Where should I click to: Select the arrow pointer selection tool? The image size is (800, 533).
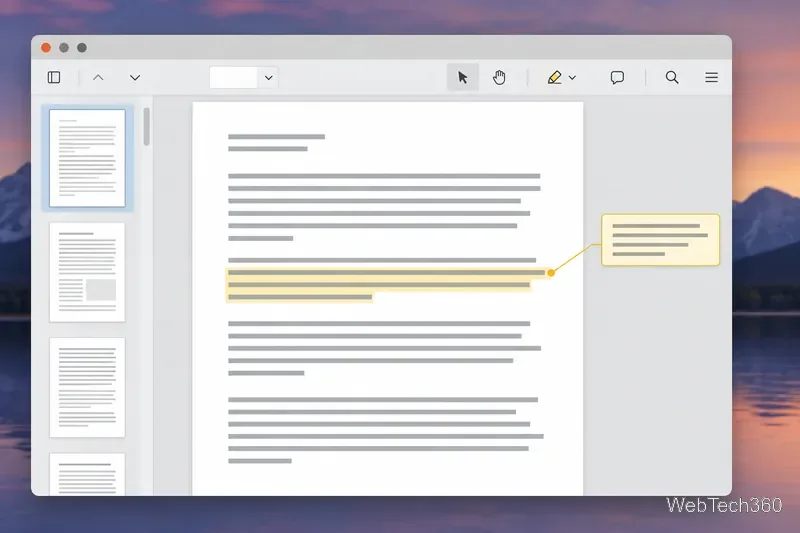[x=463, y=77]
